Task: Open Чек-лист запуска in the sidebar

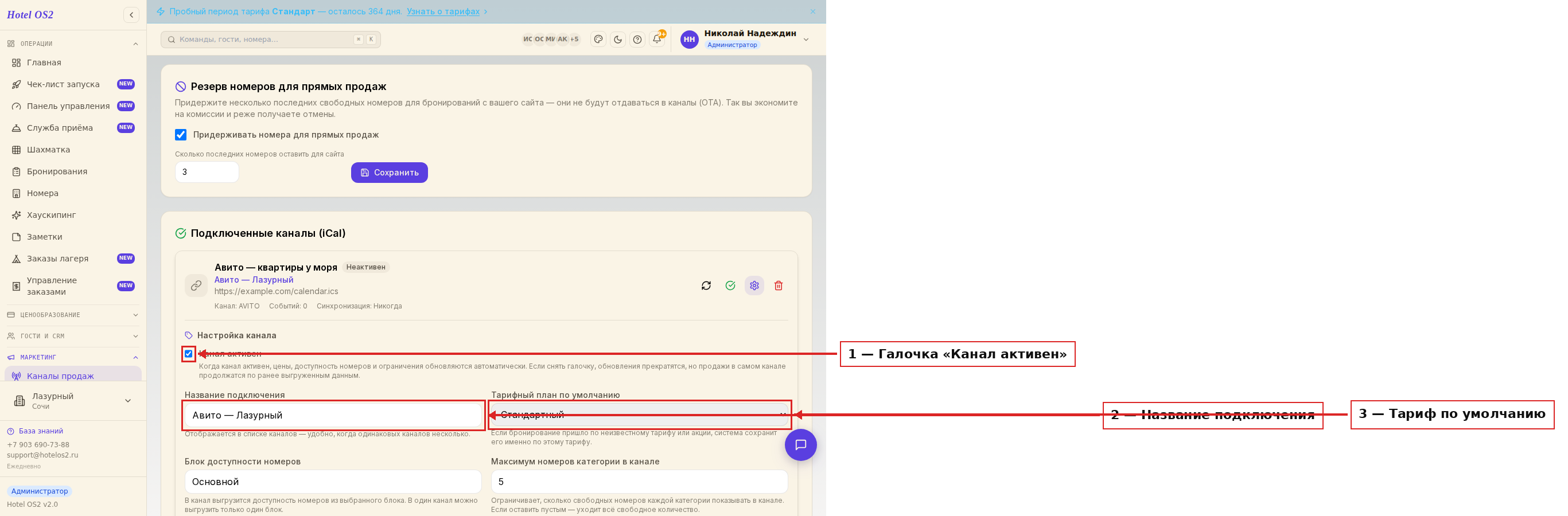Action: click(x=73, y=84)
